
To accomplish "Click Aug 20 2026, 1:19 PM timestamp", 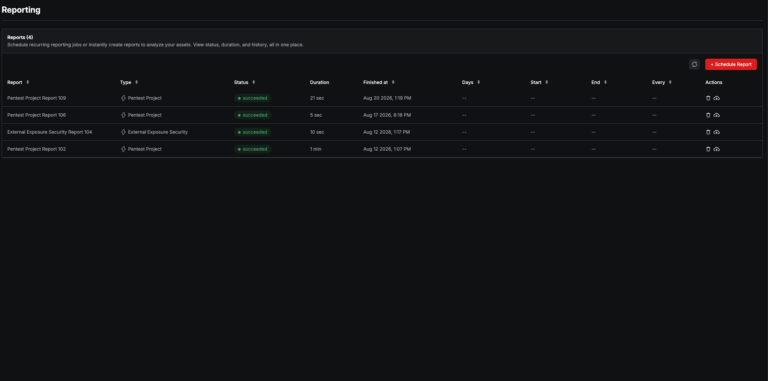I will [x=387, y=98].
